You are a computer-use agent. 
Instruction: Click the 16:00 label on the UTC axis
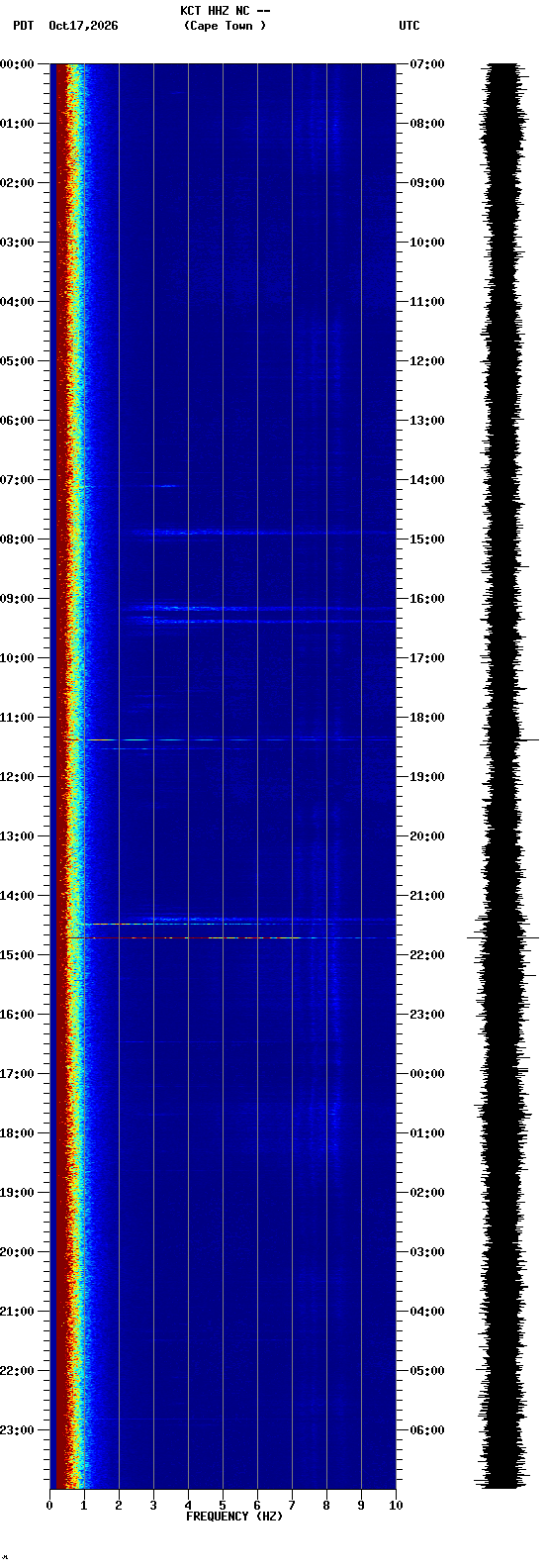click(x=427, y=599)
